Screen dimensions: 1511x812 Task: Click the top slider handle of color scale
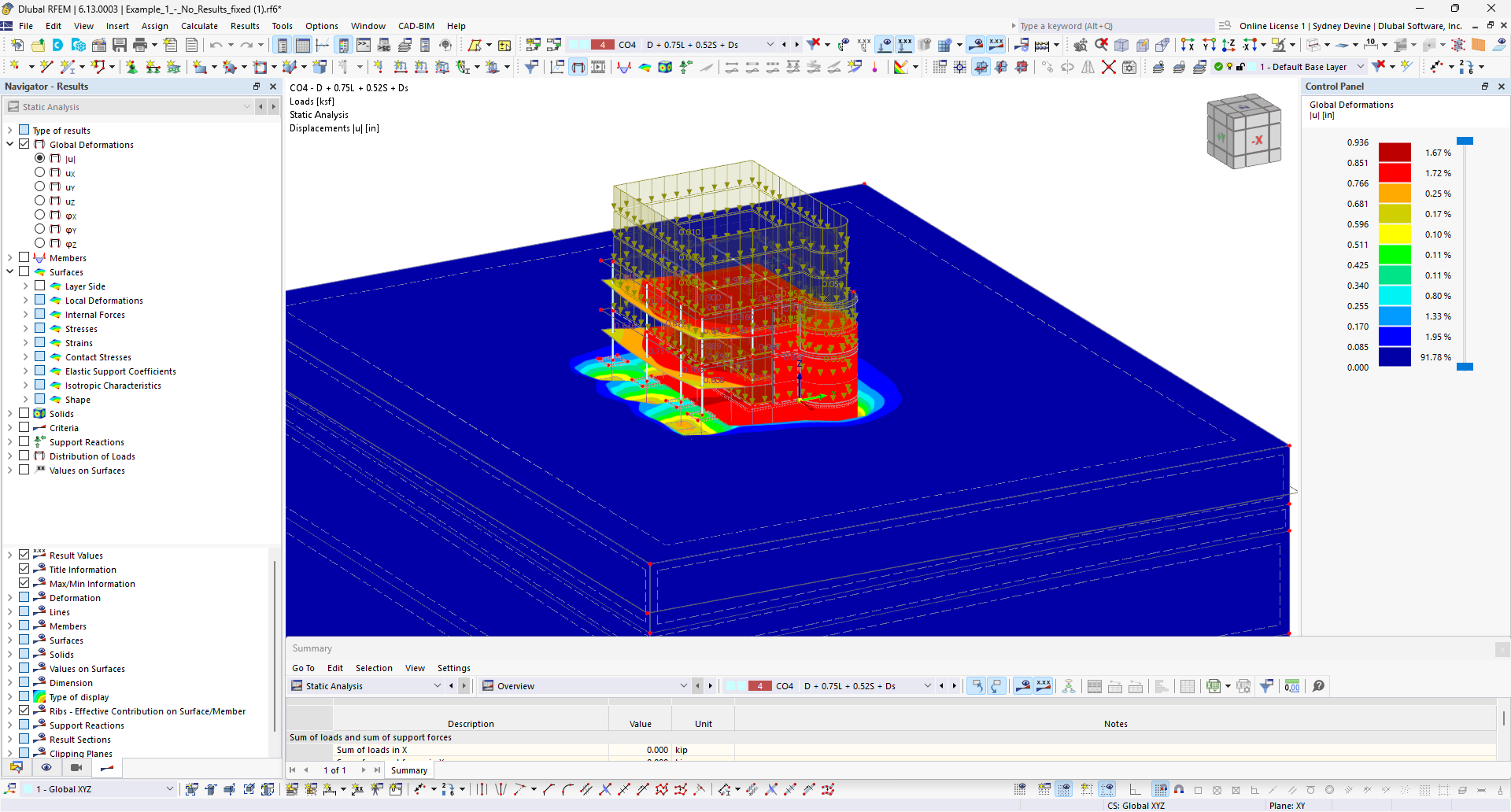(1465, 141)
